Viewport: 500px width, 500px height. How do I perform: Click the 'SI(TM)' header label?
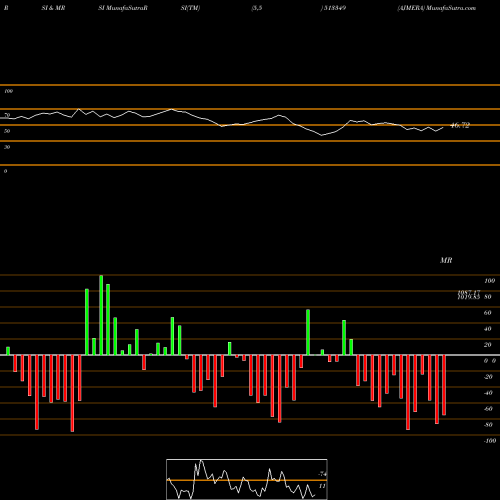[x=190, y=8]
